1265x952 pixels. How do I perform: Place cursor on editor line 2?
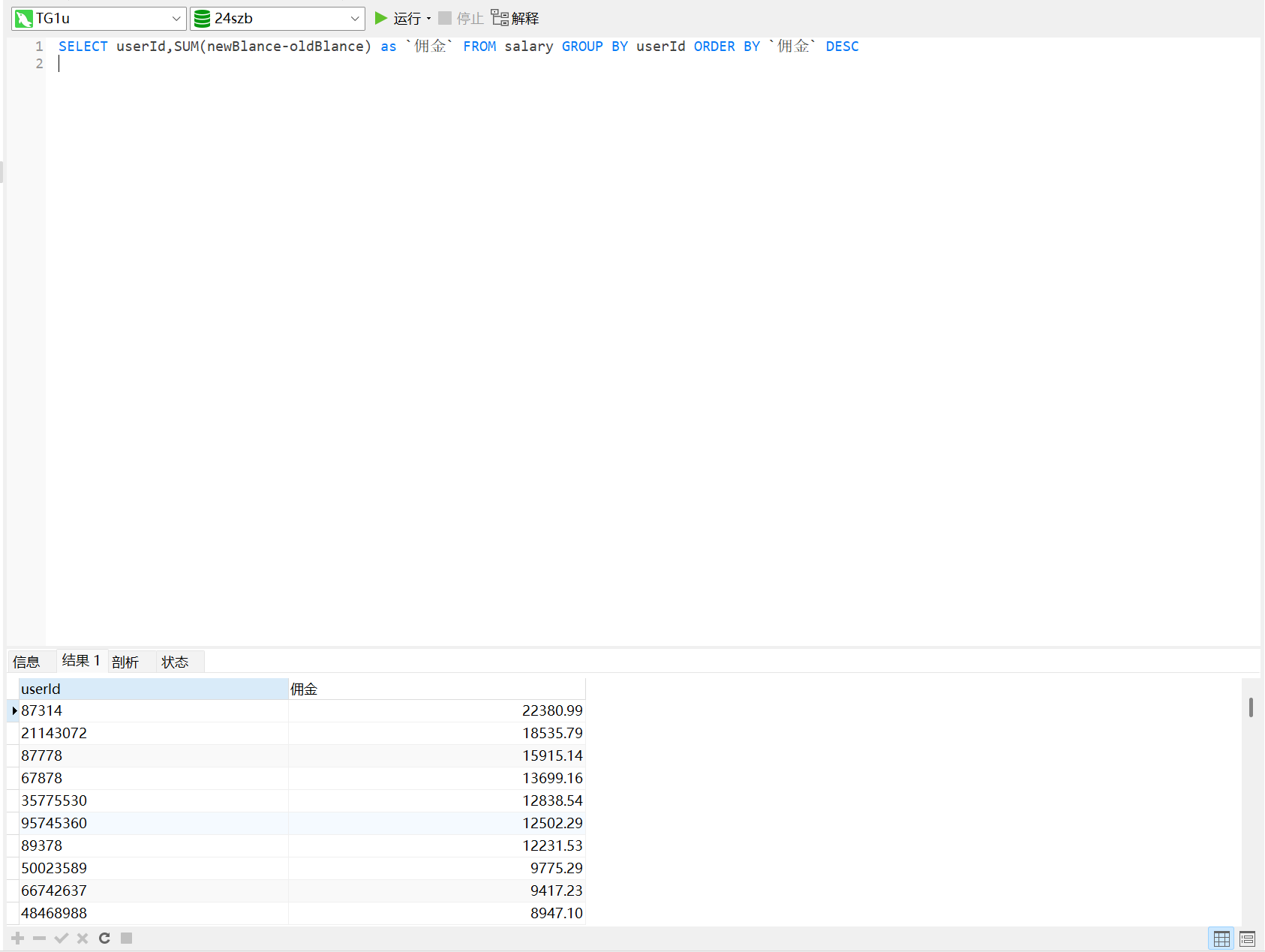651,64
